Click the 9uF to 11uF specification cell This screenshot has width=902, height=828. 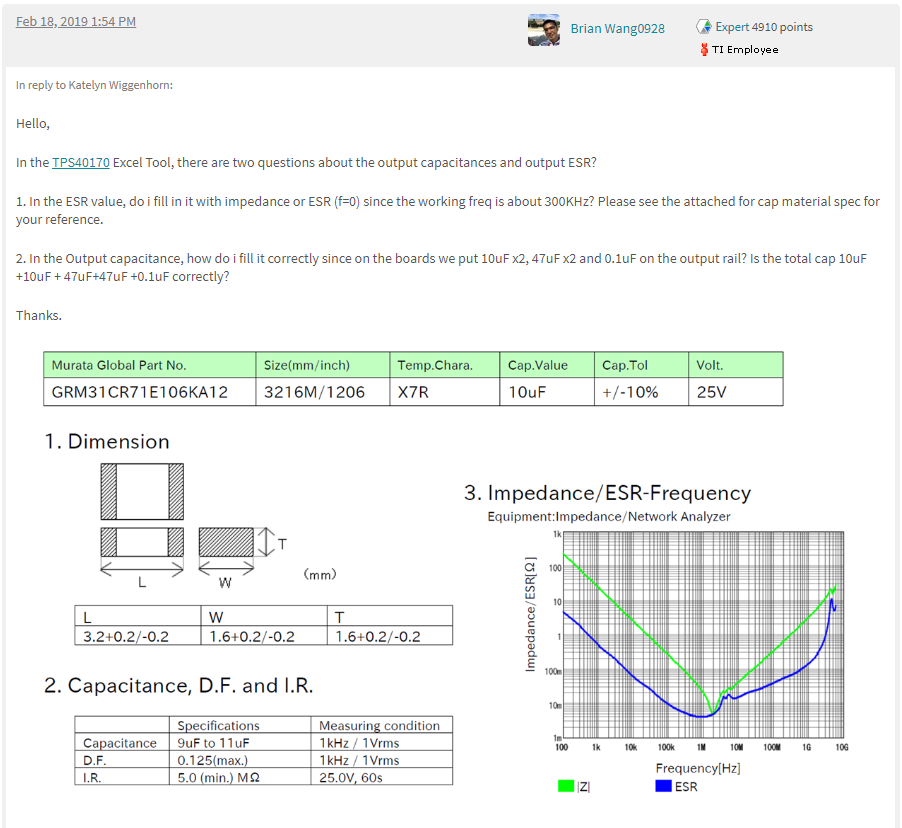tap(240, 742)
